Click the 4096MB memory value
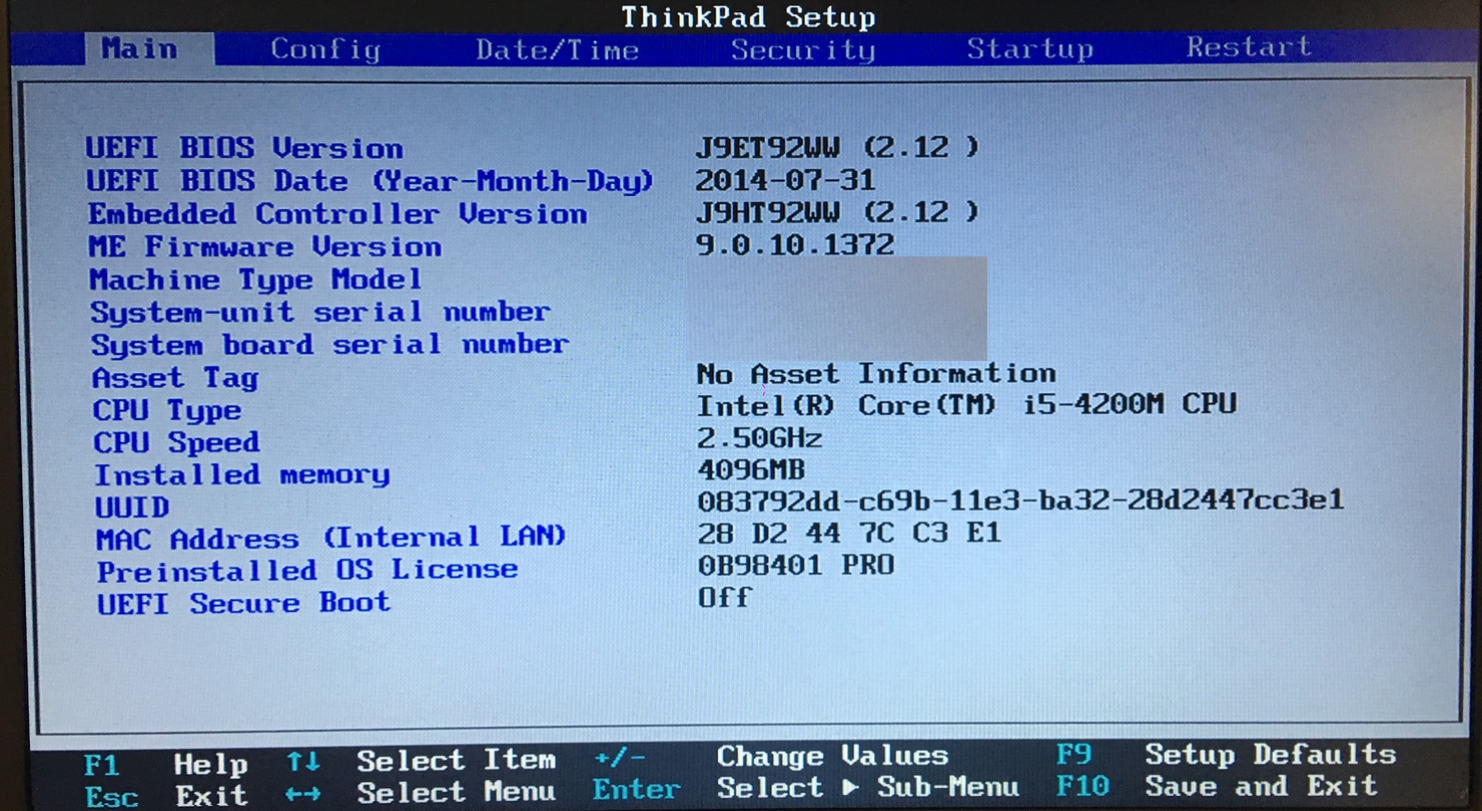 (751, 469)
